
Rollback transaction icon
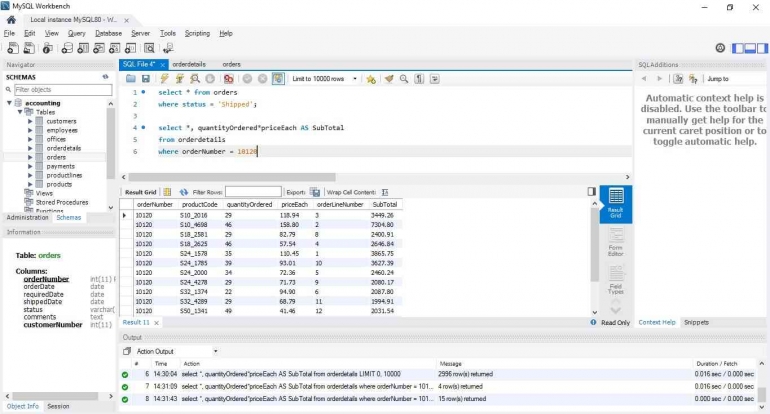pyautogui.click(x=263, y=79)
